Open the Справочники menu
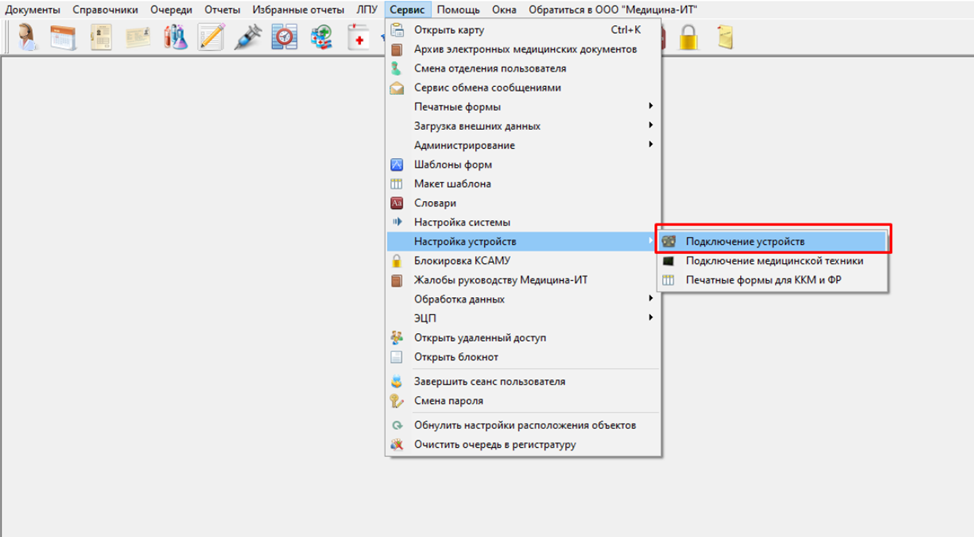The width and height of the screenshot is (974, 537). [105, 9]
